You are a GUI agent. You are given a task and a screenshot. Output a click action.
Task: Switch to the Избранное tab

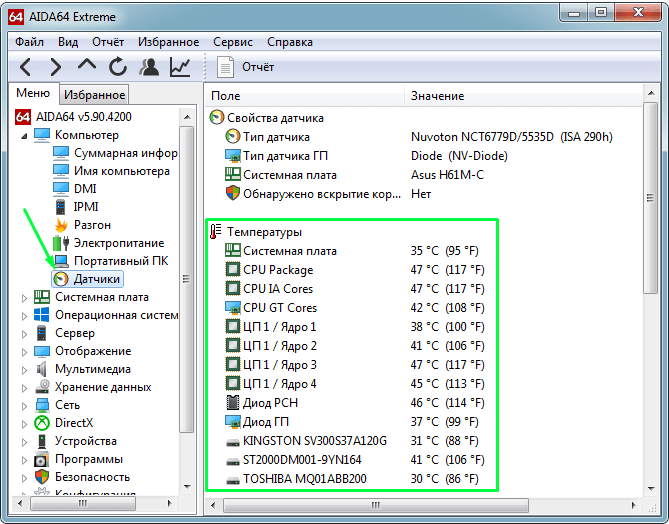(x=94, y=95)
